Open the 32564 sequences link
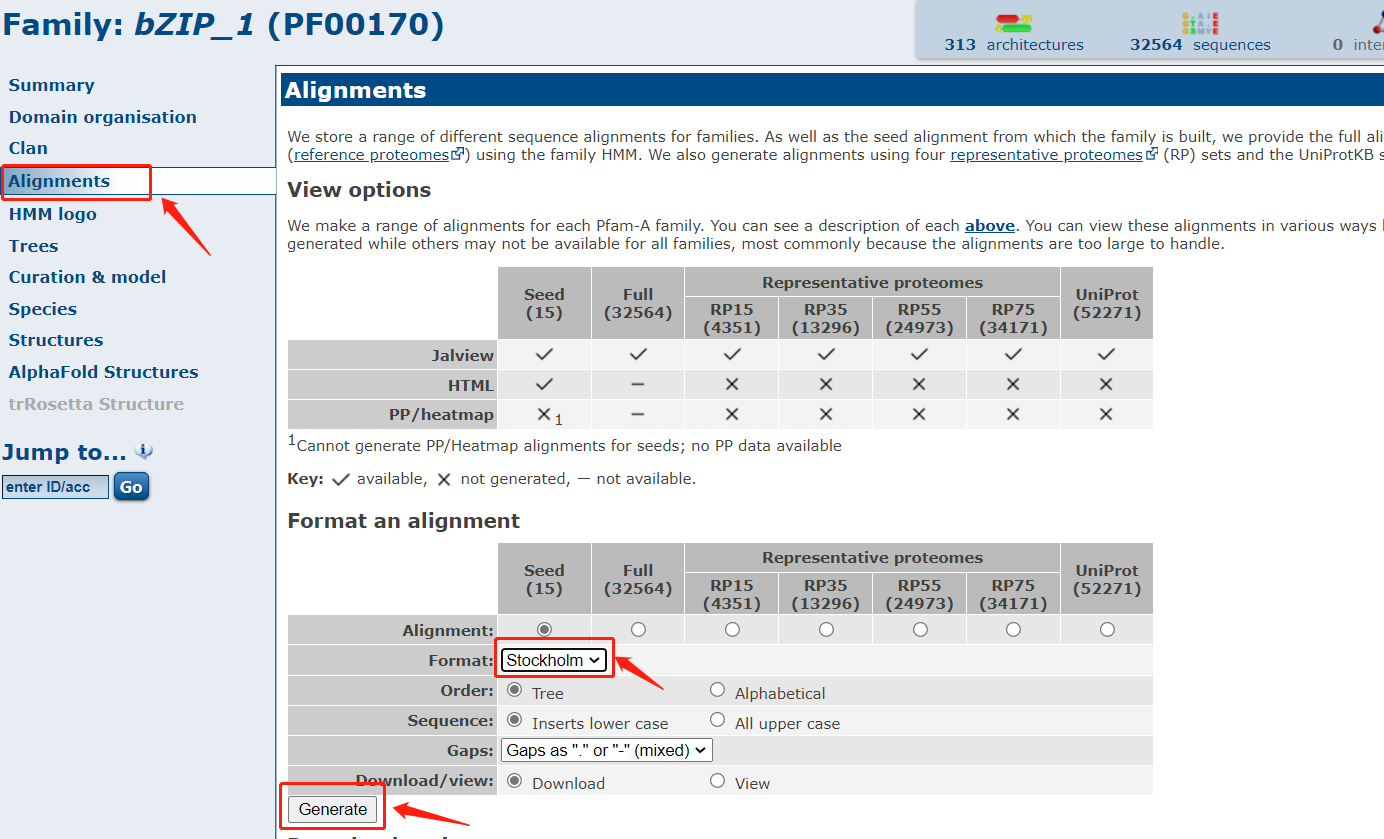This screenshot has height=839, width=1384. [1200, 44]
